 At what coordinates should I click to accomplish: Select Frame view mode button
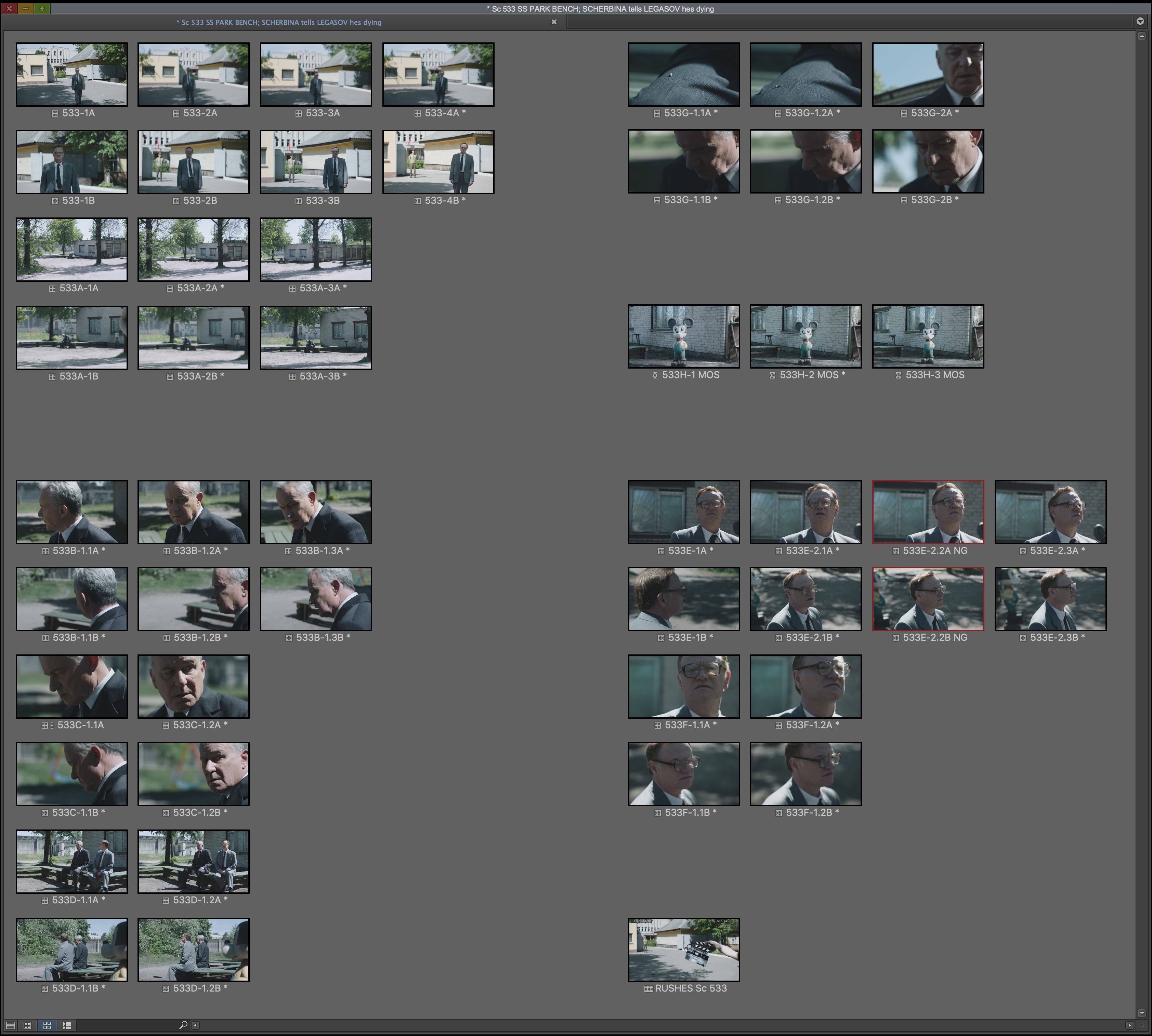(47, 1025)
